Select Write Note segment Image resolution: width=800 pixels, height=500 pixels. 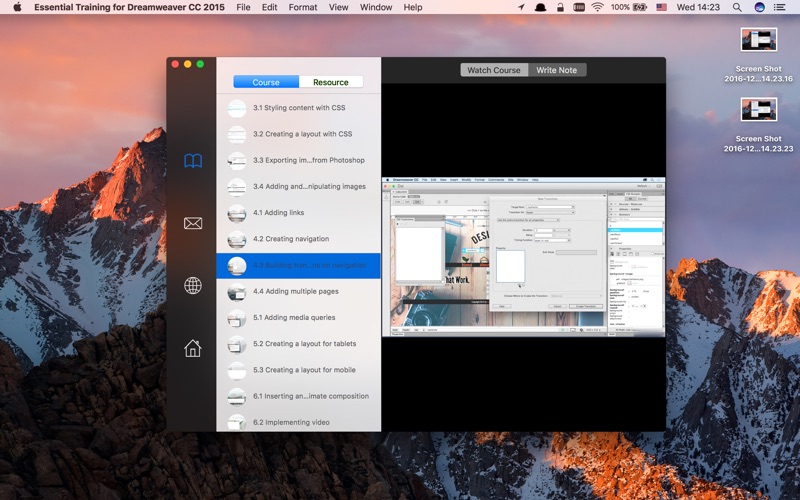[557, 70]
